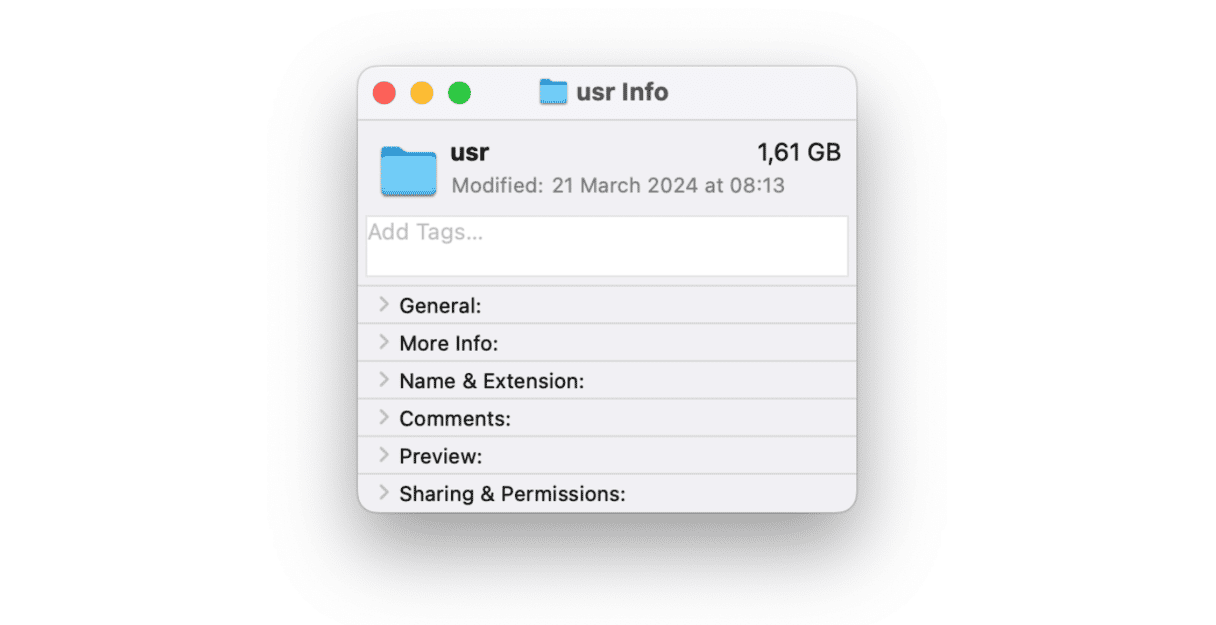Minimize the window with the yellow button
This screenshot has width=1216, height=625.
[422, 93]
